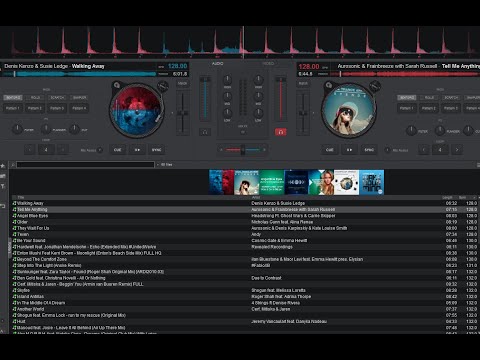Click the FILTER knob on Tell Me Anything deck
Viewport: 480px width, 360px height.
click(411, 130)
